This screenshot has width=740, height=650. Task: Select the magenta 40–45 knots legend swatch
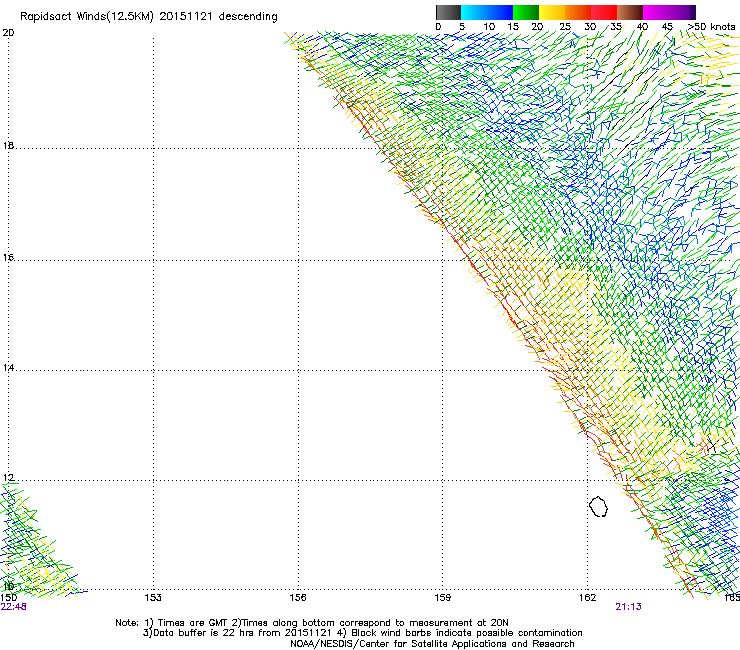click(656, 12)
